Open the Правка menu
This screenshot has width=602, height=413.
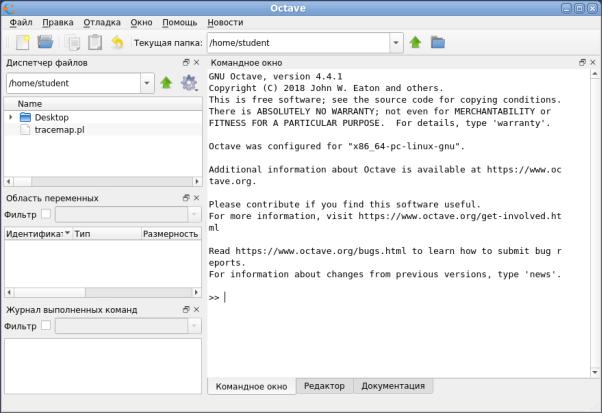[58, 22]
